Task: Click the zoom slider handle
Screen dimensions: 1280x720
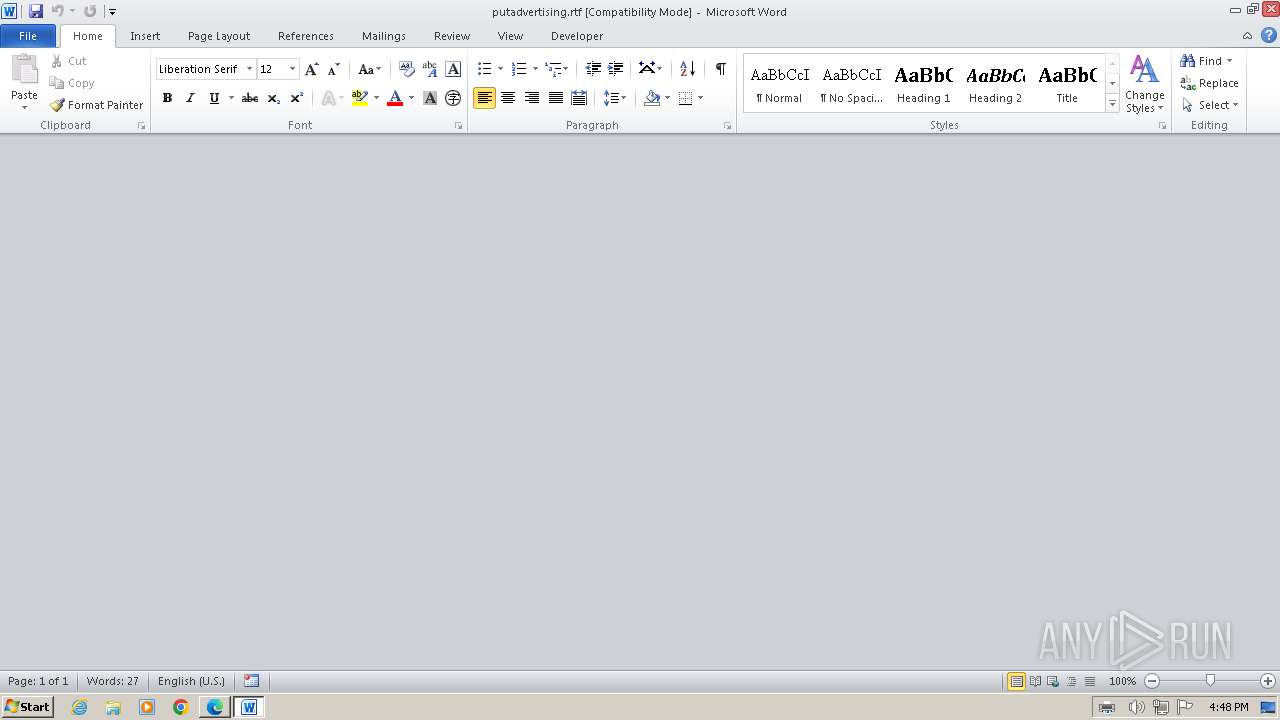Action: point(1210,681)
